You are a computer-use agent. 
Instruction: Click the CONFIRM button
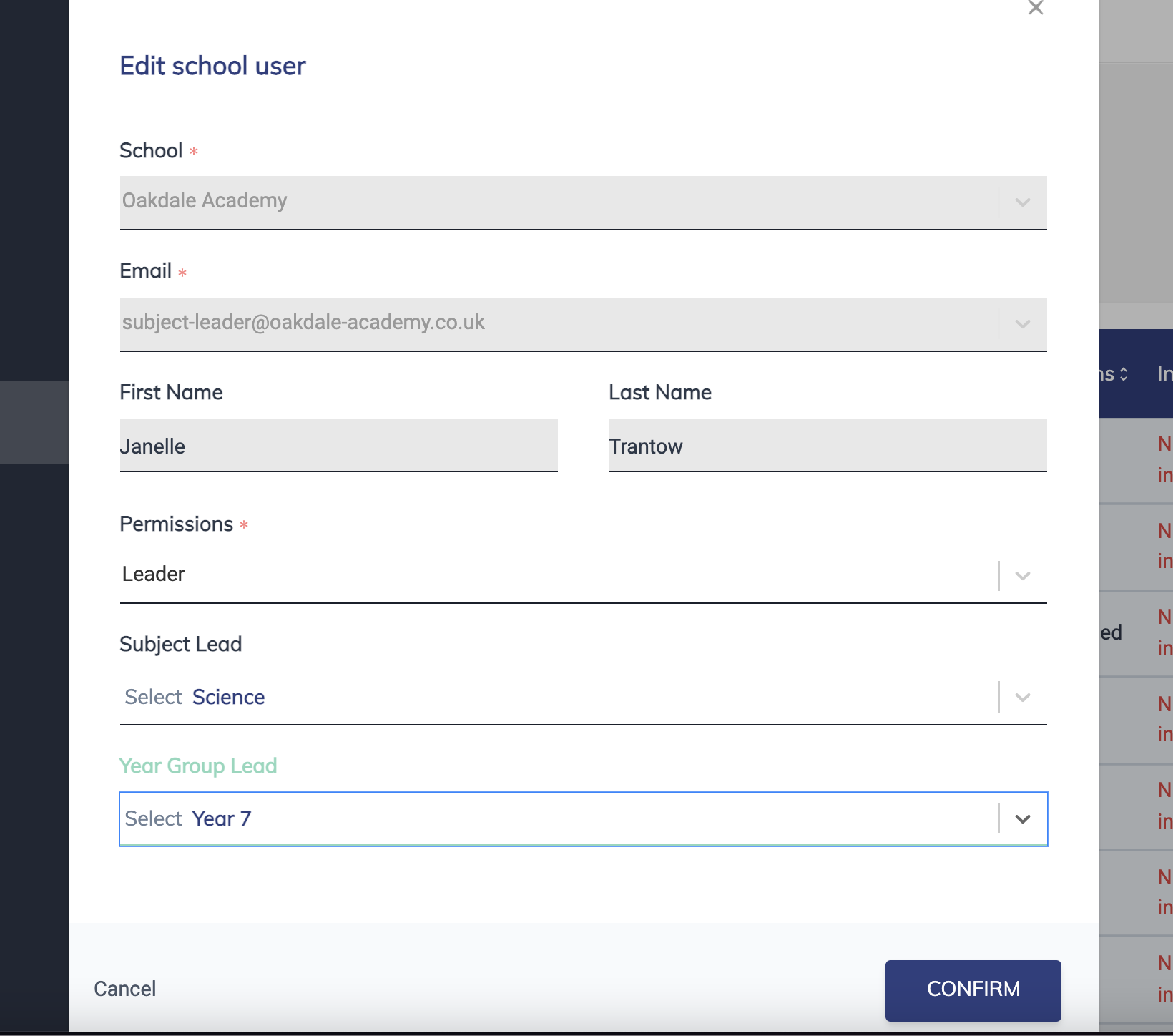(973, 990)
